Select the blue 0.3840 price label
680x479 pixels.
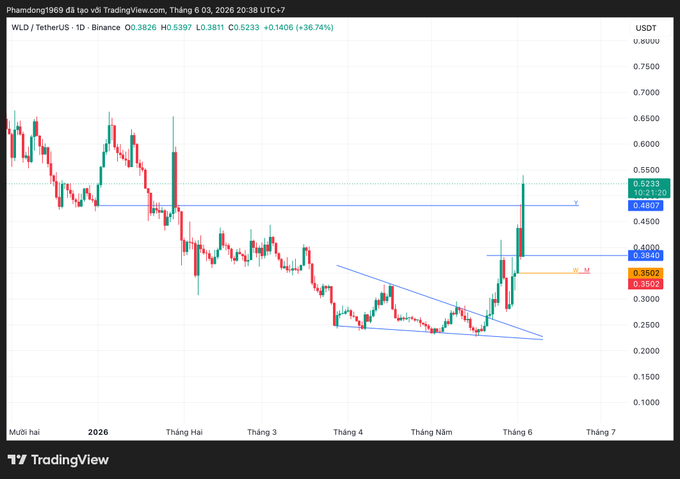point(646,255)
